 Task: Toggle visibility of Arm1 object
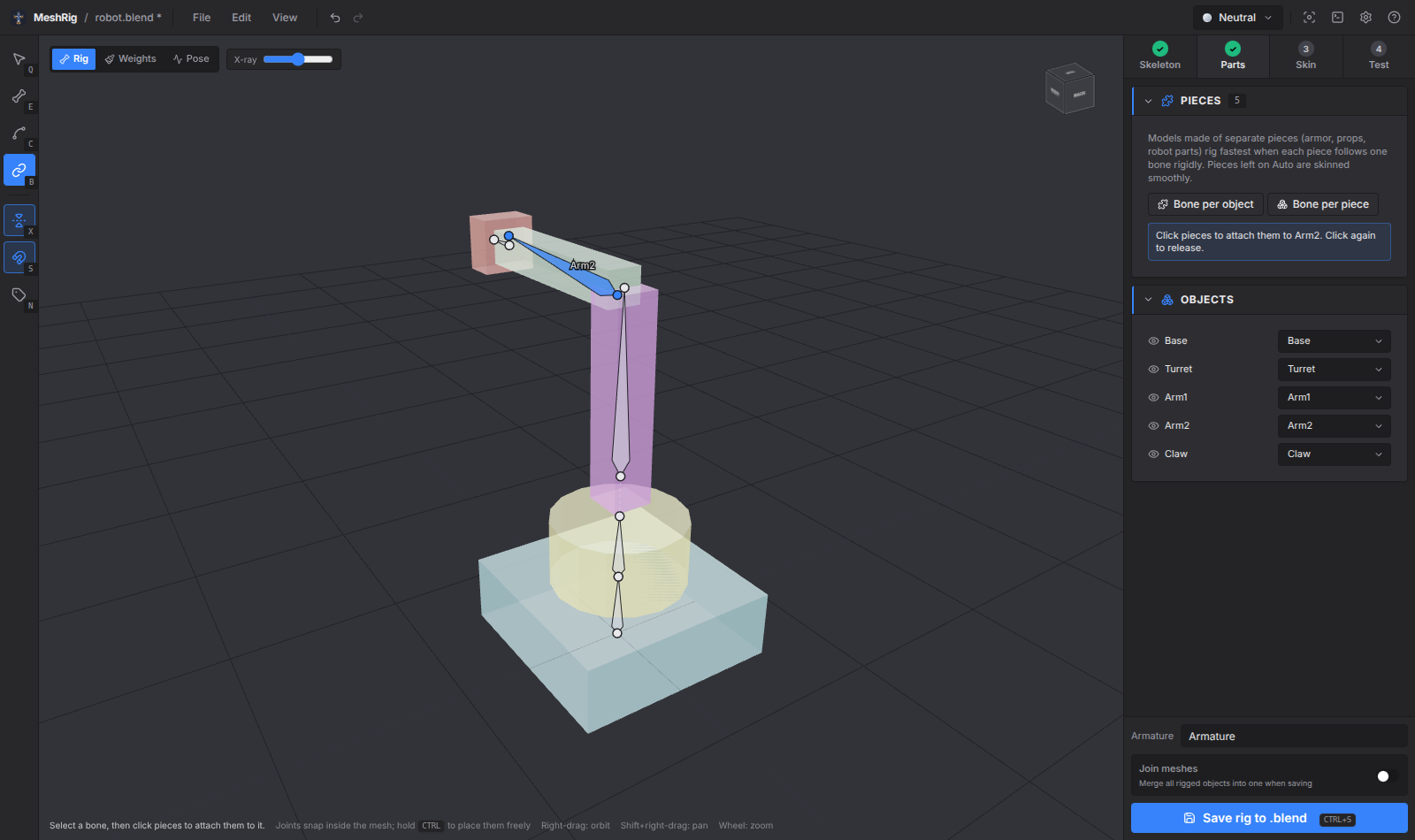pos(1153,398)
